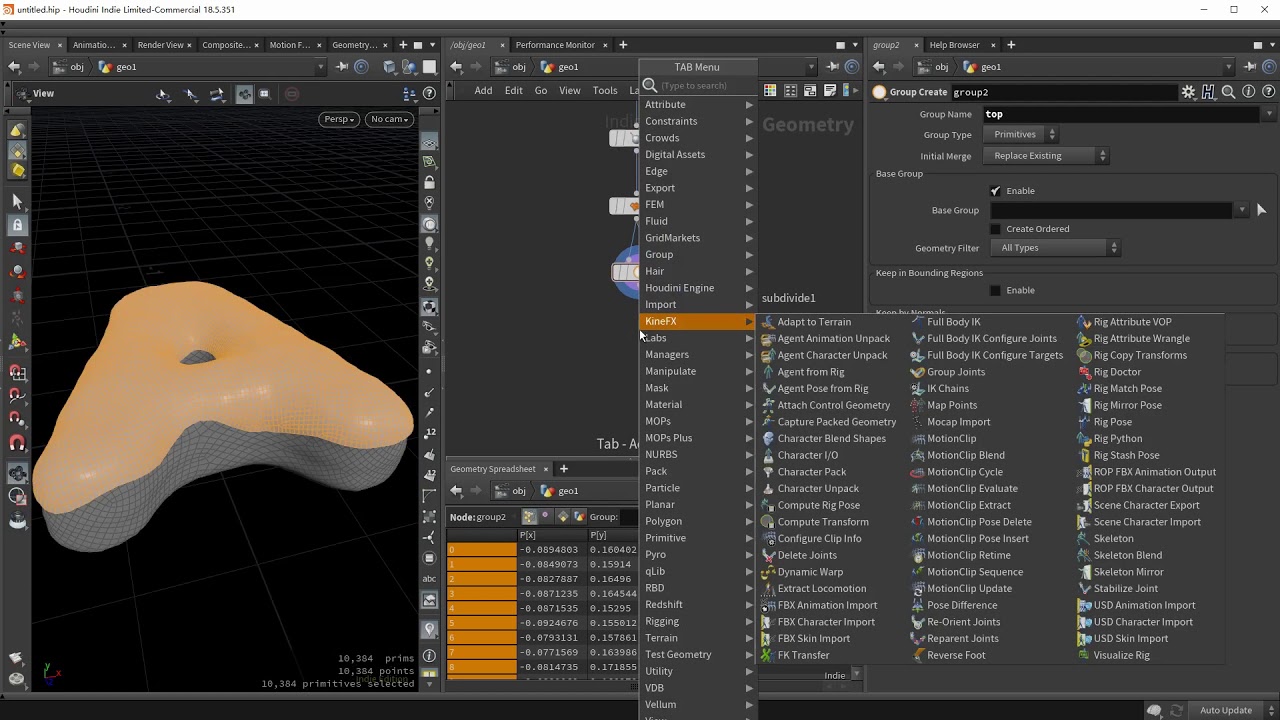Click the headlight bulb icon in viewport display bar

click(429, 244)
